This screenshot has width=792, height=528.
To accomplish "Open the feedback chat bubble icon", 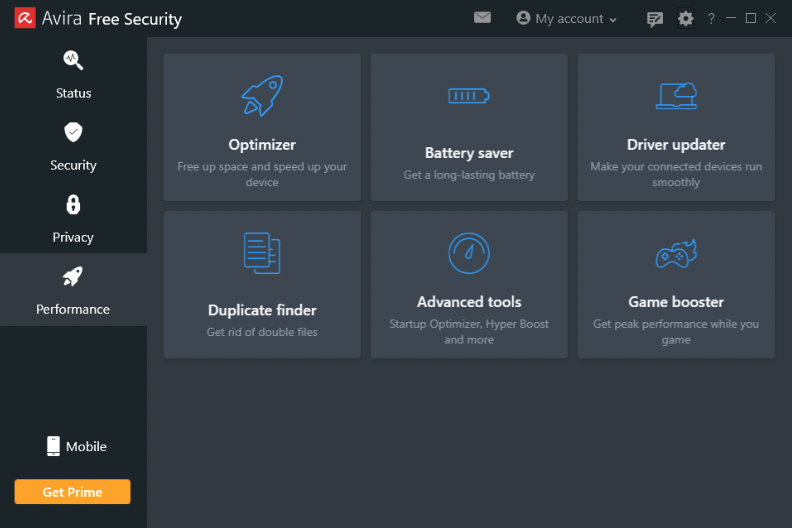I will point(655,19).
